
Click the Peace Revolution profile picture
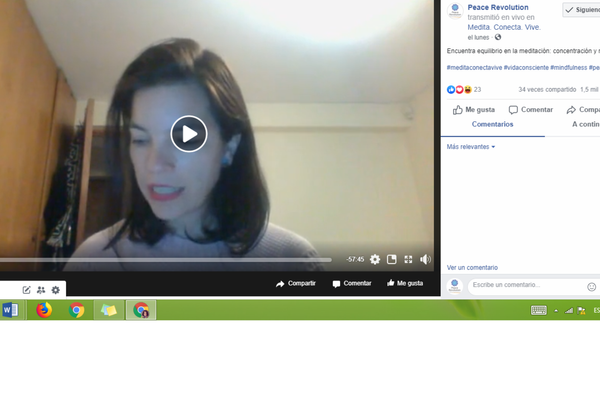455,11
